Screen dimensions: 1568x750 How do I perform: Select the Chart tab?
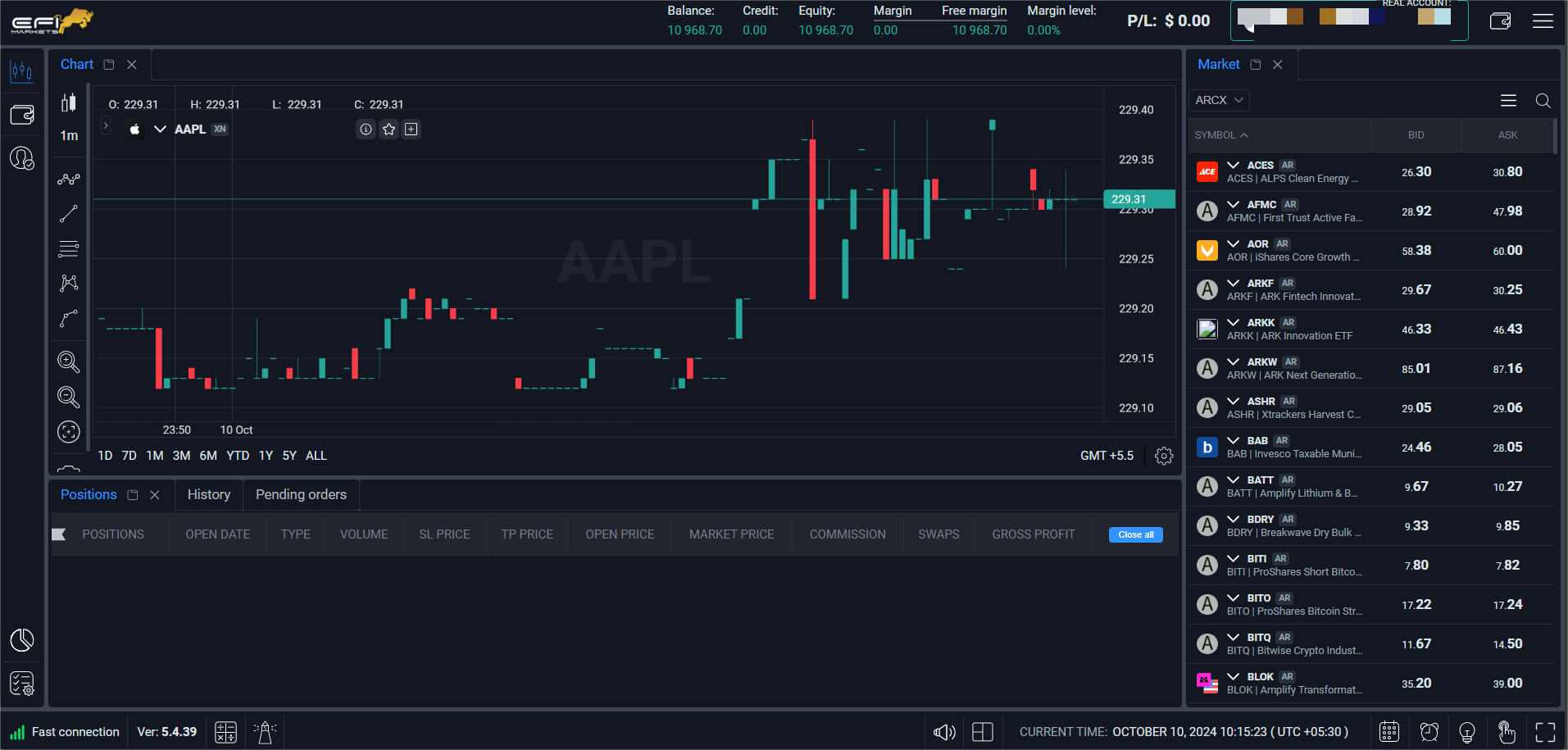point(77,64)
